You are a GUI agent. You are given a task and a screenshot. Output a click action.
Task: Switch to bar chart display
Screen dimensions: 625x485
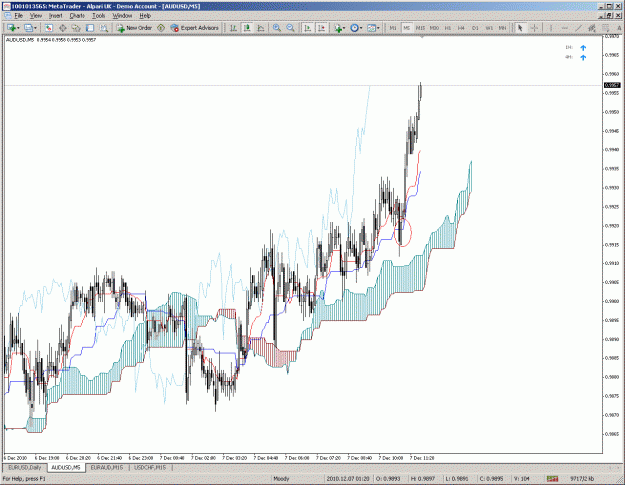(x=234, y=28)
